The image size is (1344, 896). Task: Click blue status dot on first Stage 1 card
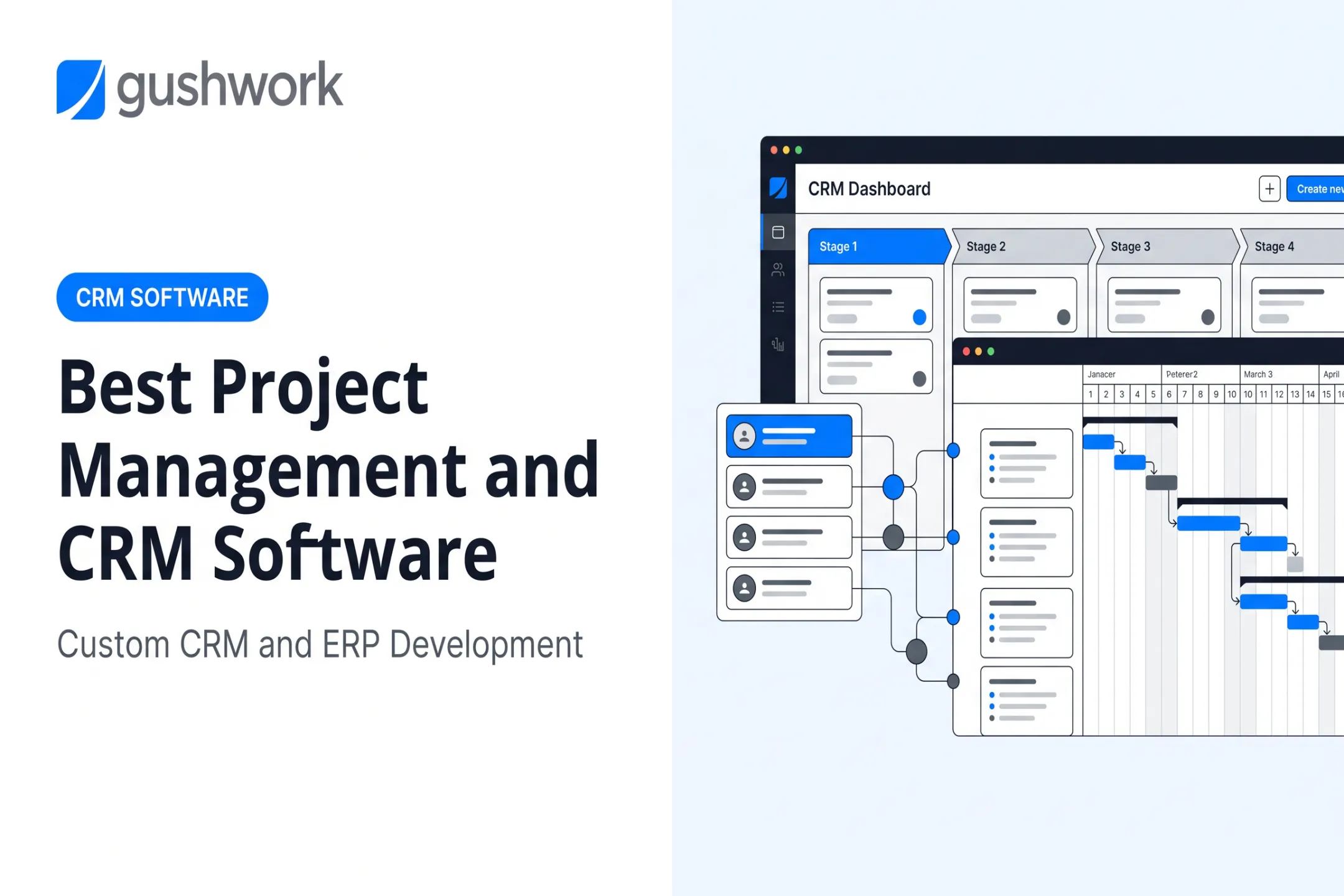(x=919, y=317)
